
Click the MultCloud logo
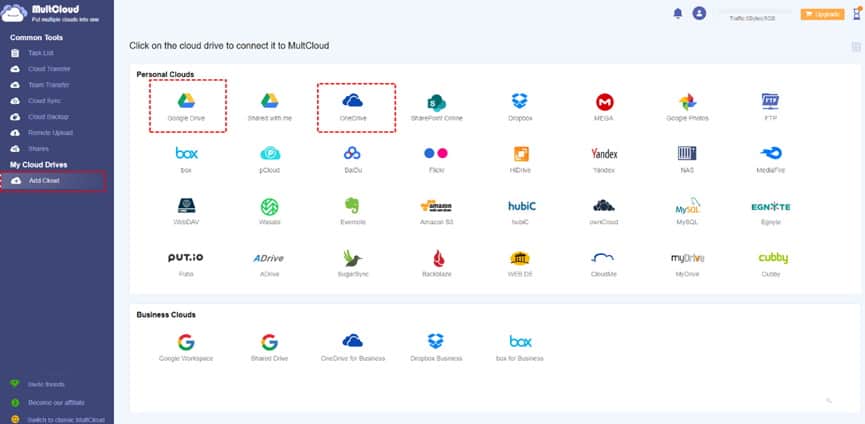tap(51, 13)
